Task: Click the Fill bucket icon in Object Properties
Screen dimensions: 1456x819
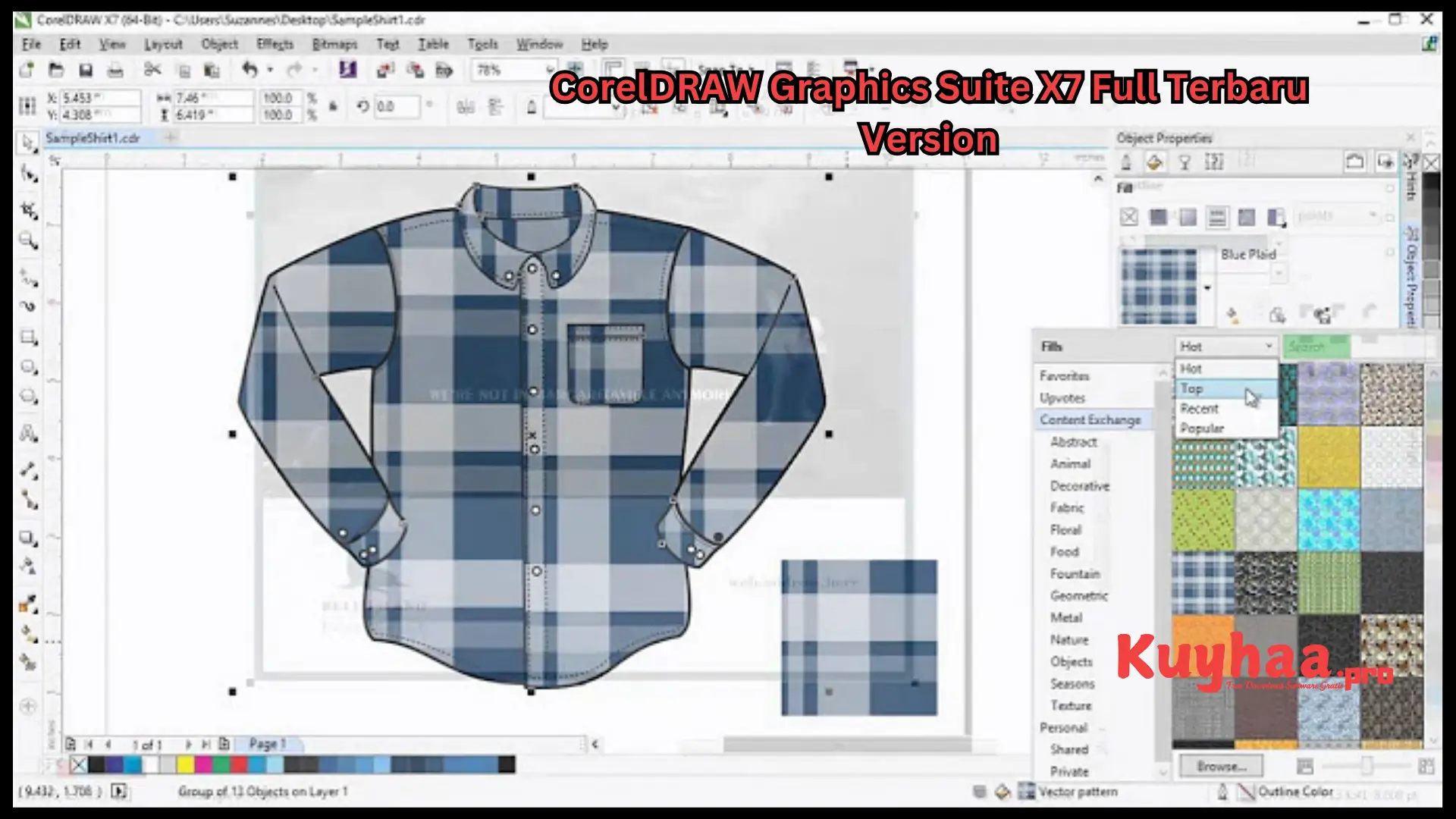Action: point(1153,161)
